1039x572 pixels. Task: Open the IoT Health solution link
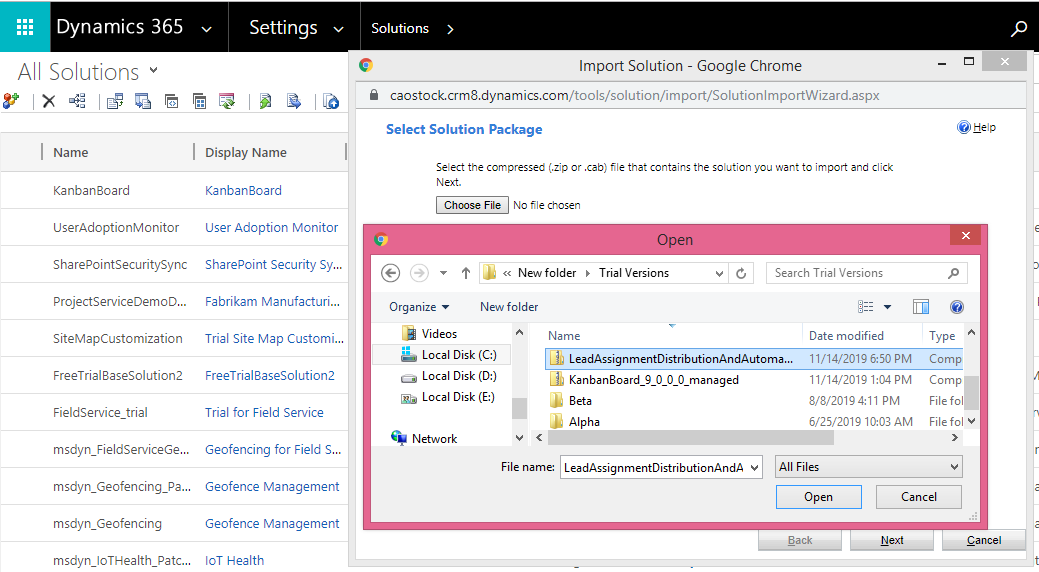(235, 561)
